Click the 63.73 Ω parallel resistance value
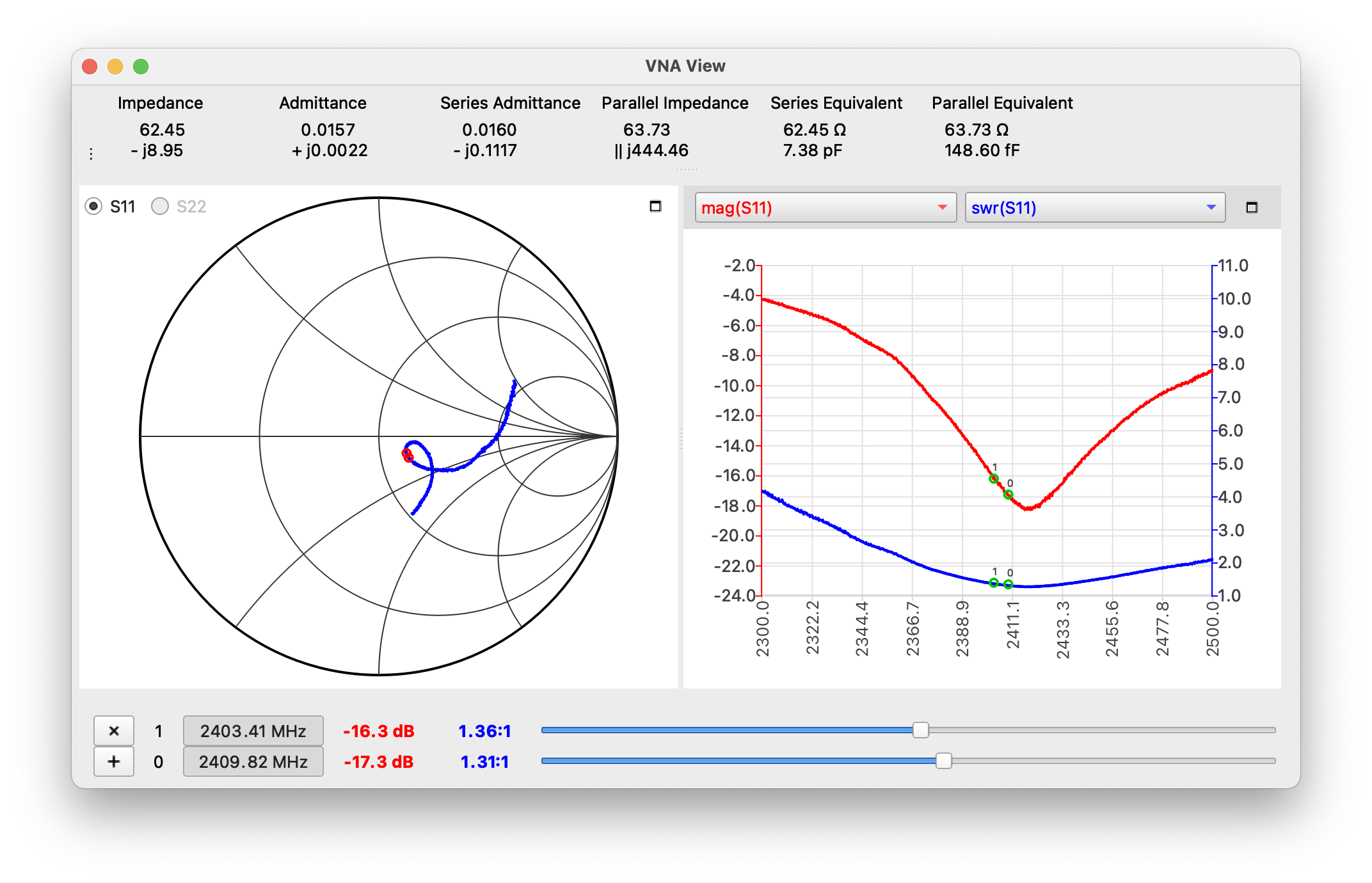Viewport: 1372px width, 883px height. pos(976,130)
